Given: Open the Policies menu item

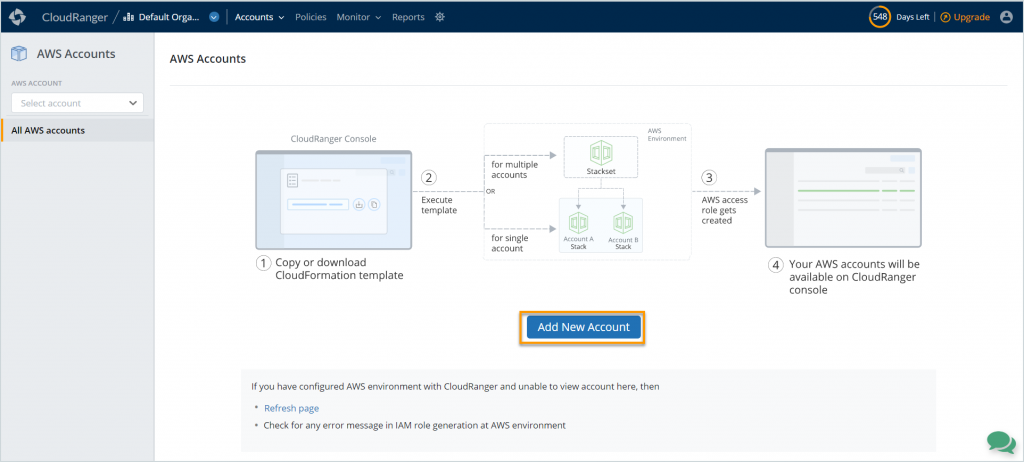Looking at the screenshot, I should pyautogui.click(x=311, y=17).
